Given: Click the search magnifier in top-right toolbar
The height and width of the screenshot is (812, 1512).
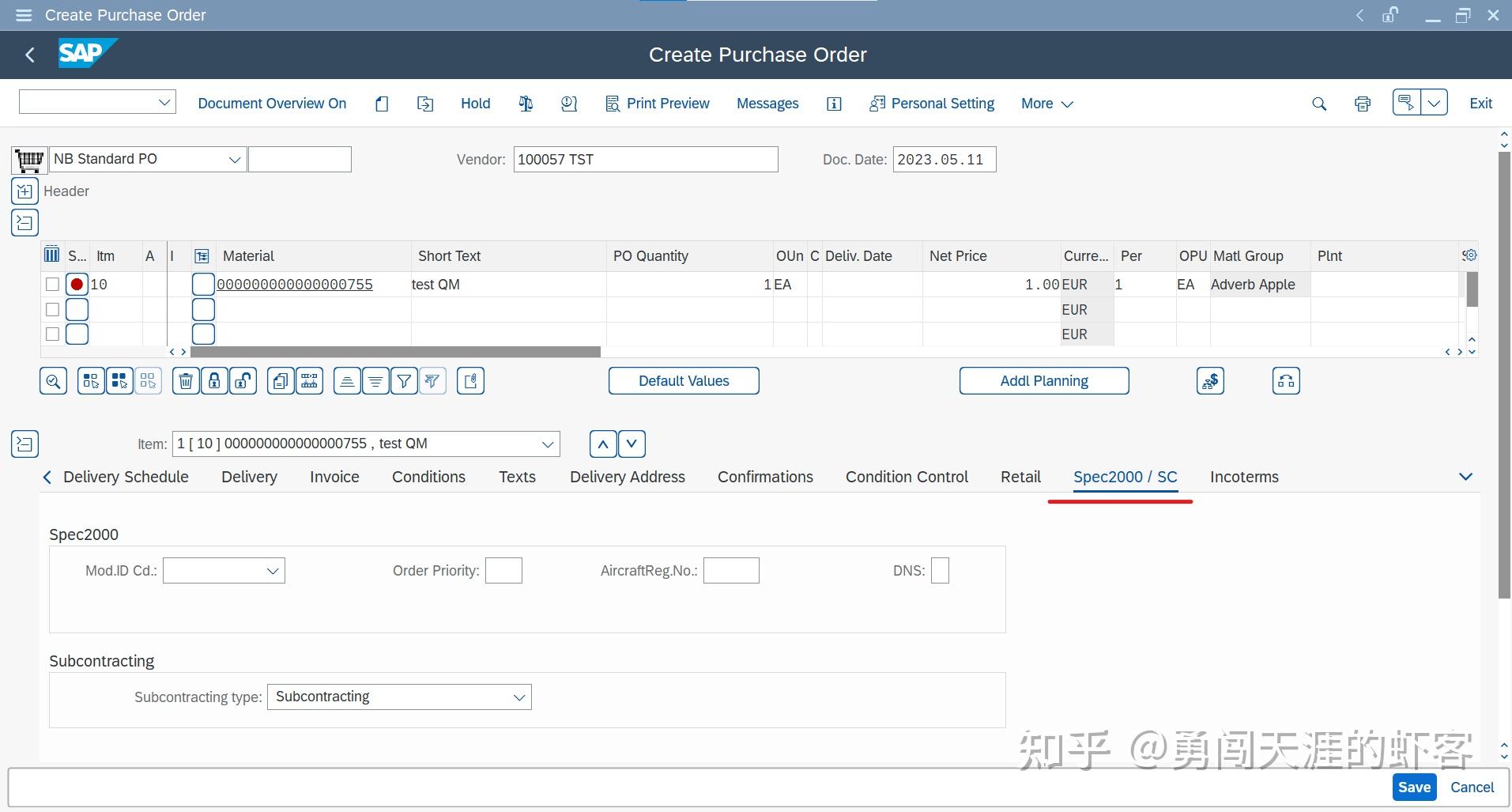Looking at the screenshot, I should (x=1319, y=103).
